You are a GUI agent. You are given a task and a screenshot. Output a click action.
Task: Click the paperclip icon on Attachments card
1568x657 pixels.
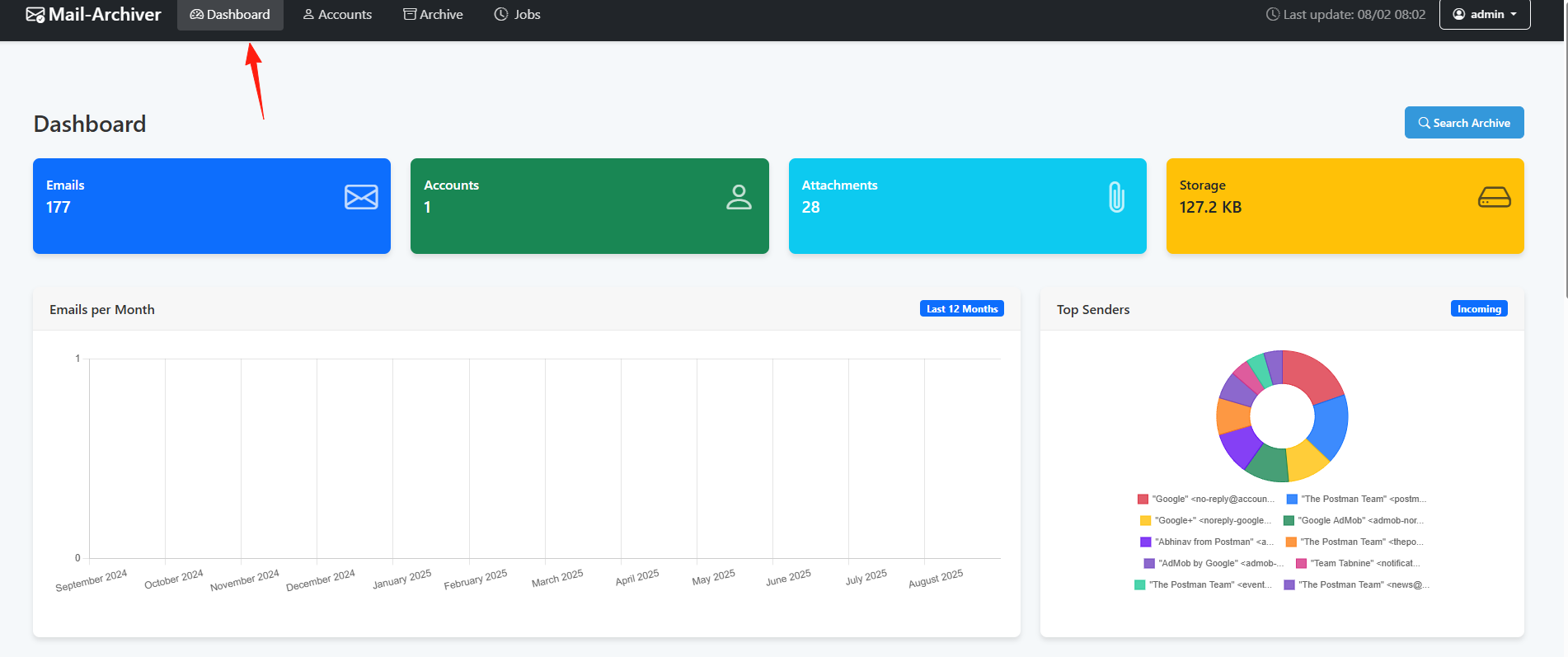point(1116,197)
